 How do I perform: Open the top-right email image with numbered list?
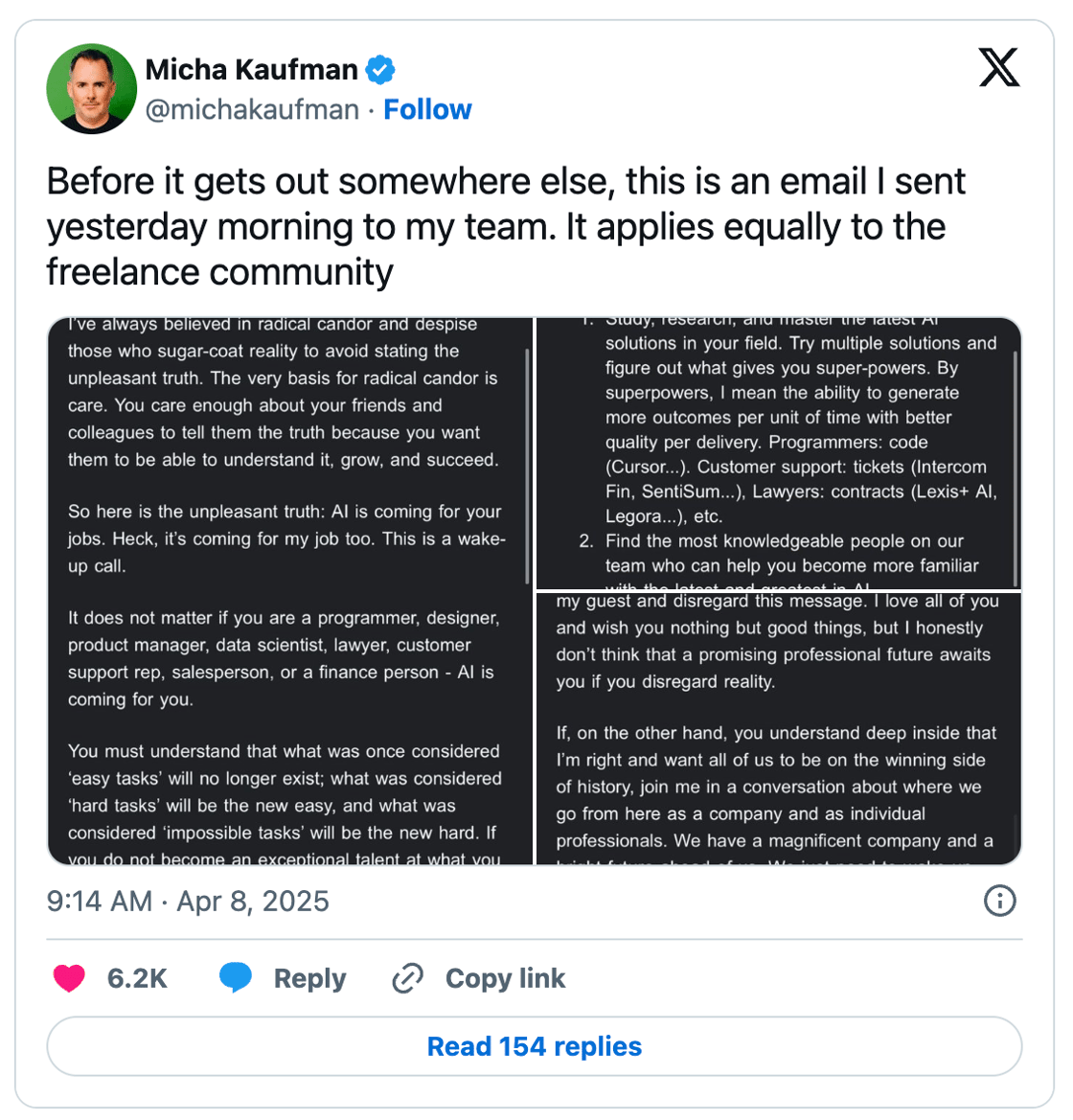(x=779, y=453)
